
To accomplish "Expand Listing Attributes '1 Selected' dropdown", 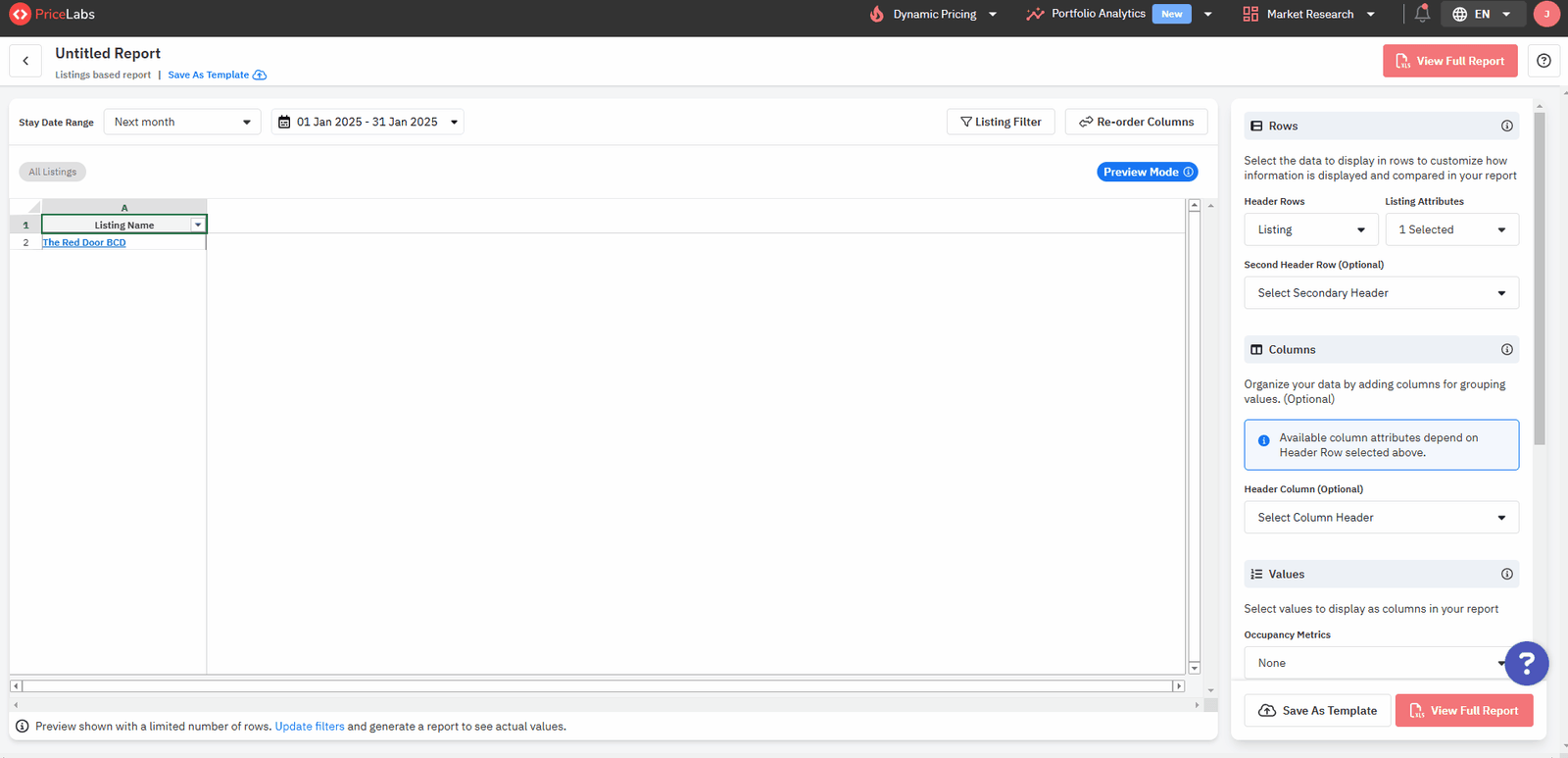I will click(x=1452, y=229).
